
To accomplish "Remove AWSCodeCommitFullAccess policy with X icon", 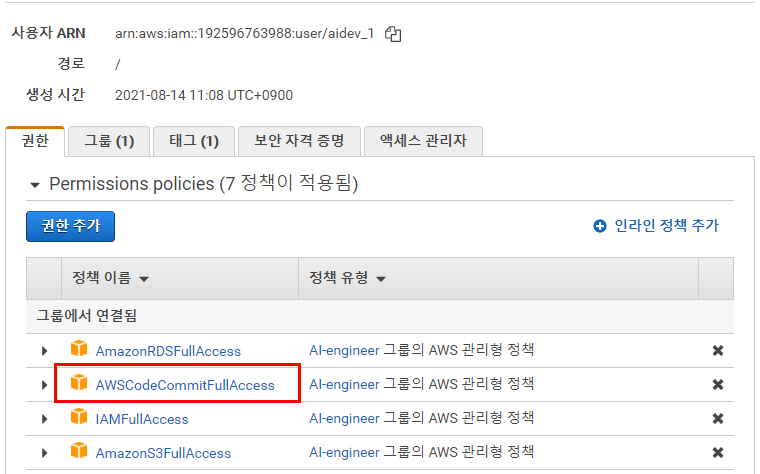I will click(718, 384).
